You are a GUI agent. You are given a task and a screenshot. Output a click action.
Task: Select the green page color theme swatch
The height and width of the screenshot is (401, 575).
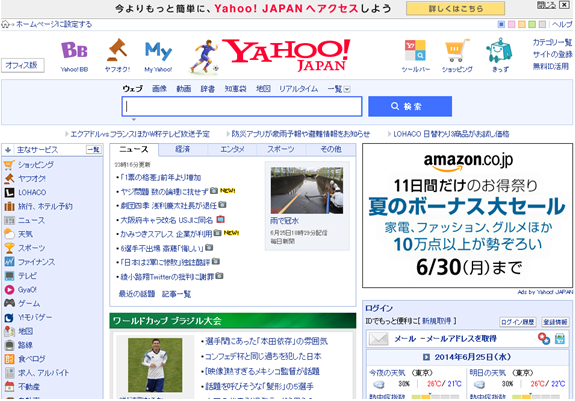pos(532,25)
